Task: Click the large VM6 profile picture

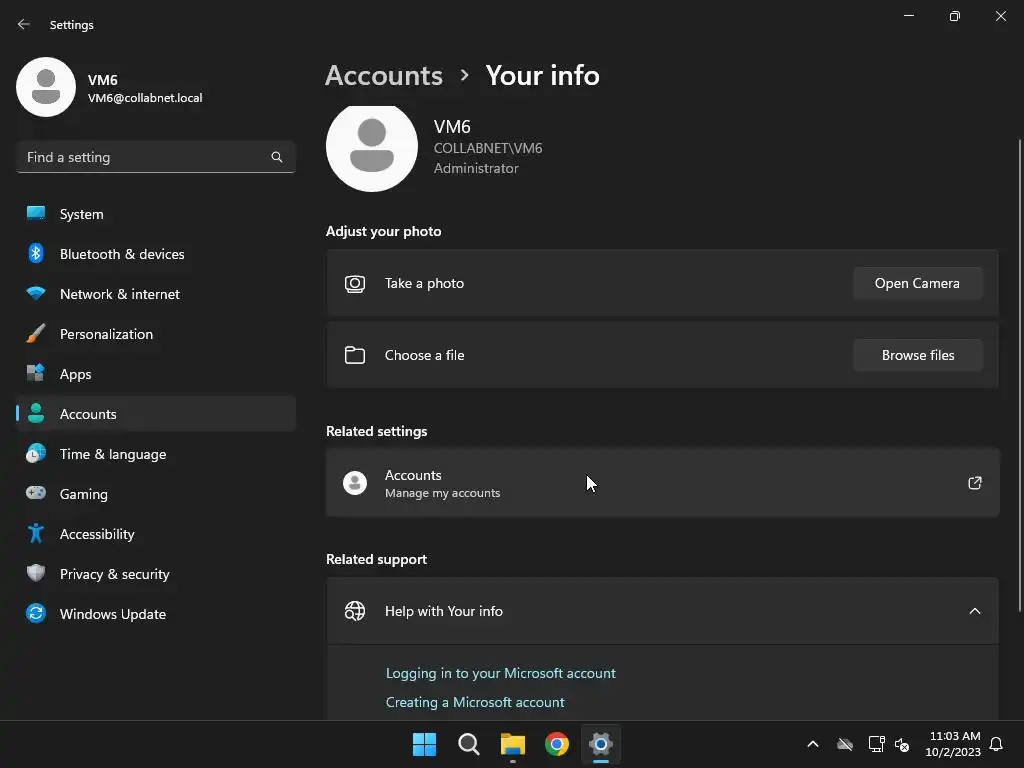Action: click(372, 148)
